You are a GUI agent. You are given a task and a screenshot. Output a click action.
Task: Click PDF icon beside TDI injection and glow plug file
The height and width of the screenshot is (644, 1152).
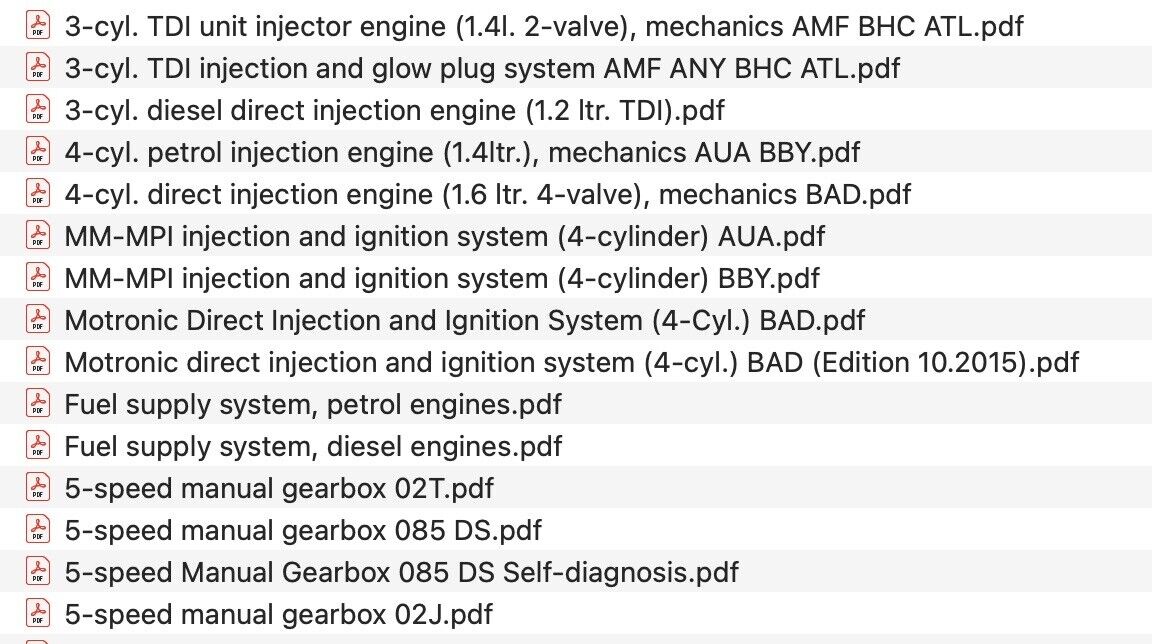point(37,68)
